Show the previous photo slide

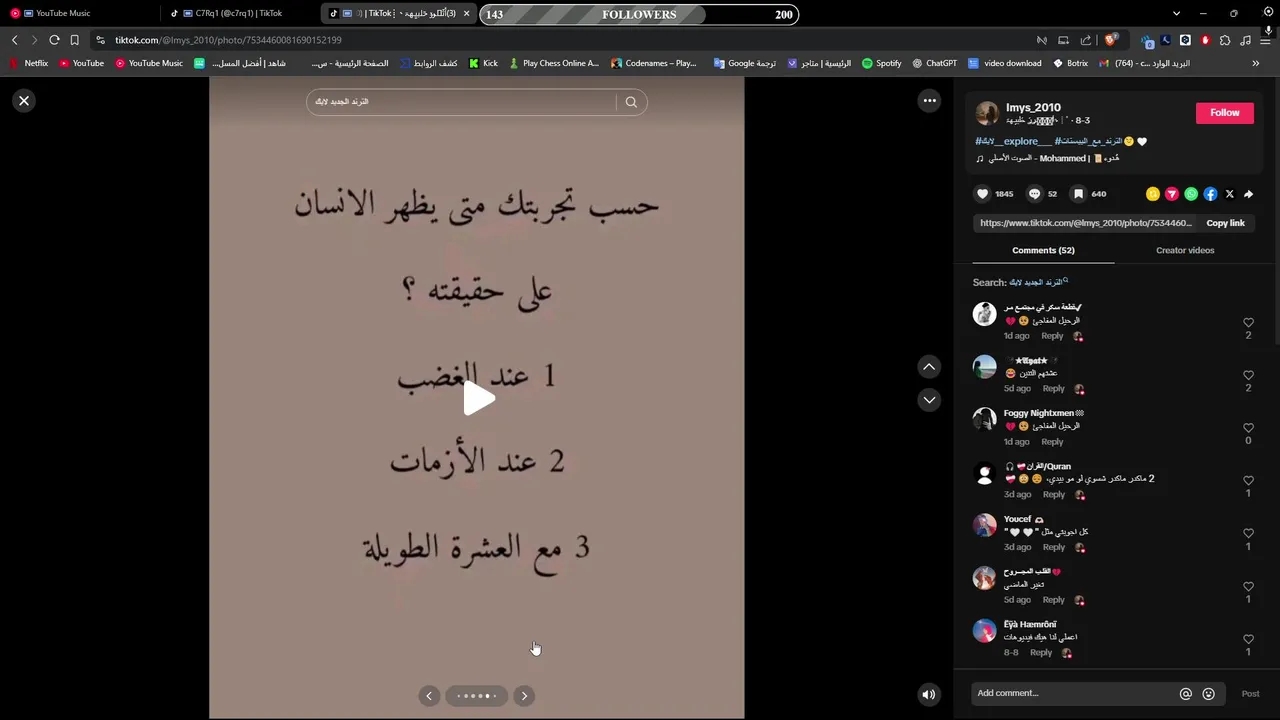tap(429, 696)
